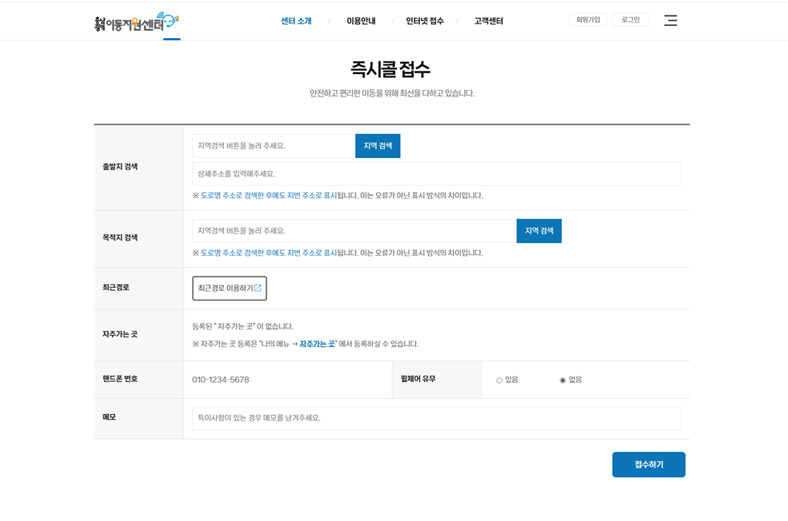Go to the 고객센터 menu
Viewport: 788px width, 521px height.
(x=488, y=21)
